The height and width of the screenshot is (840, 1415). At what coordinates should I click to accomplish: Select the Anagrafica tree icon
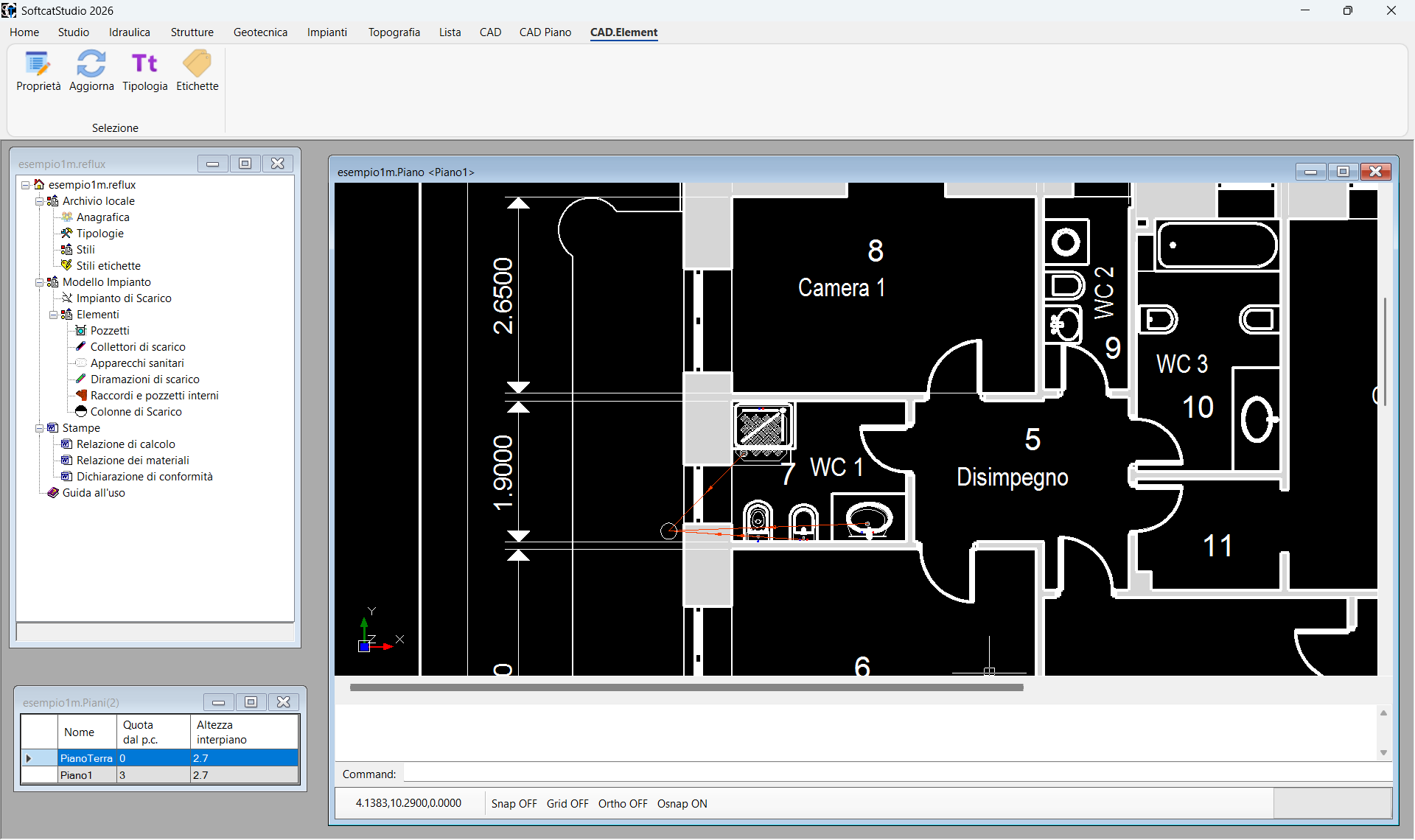67,217
